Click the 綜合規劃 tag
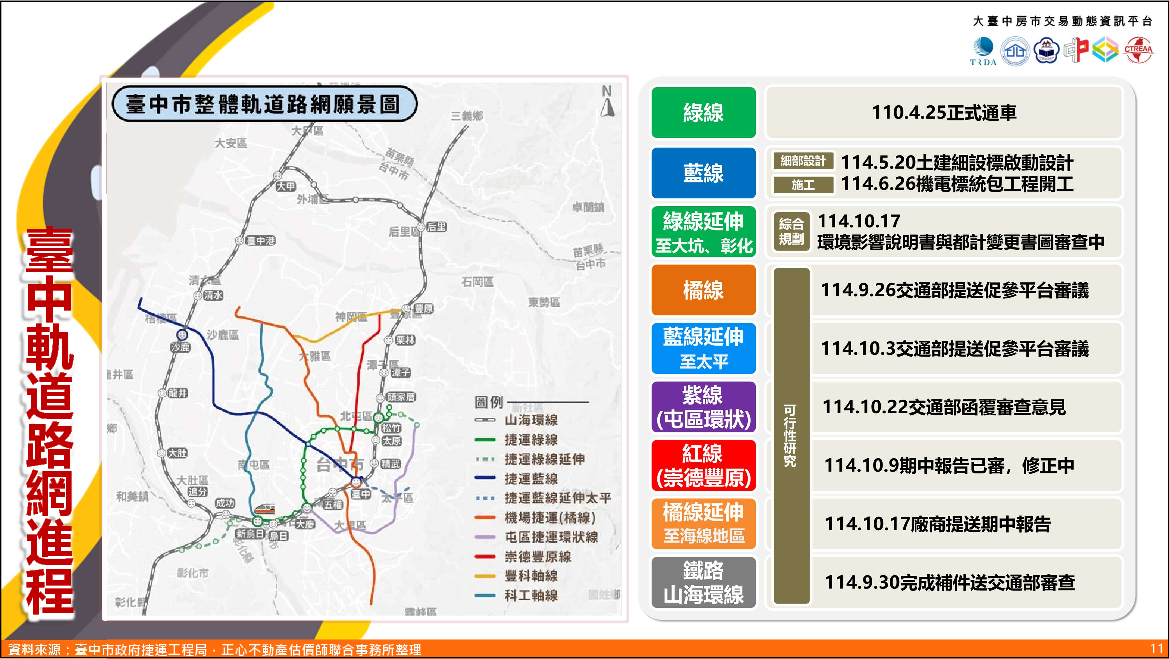 point(791,231)
